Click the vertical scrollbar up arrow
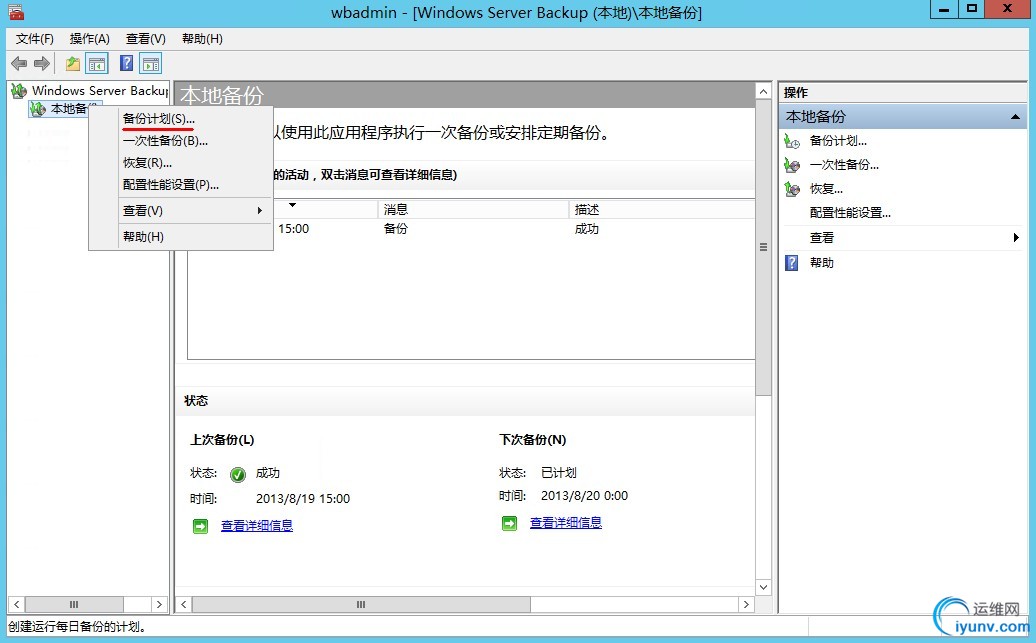Screen dimensions: 1036x643 tap(763, 91)
